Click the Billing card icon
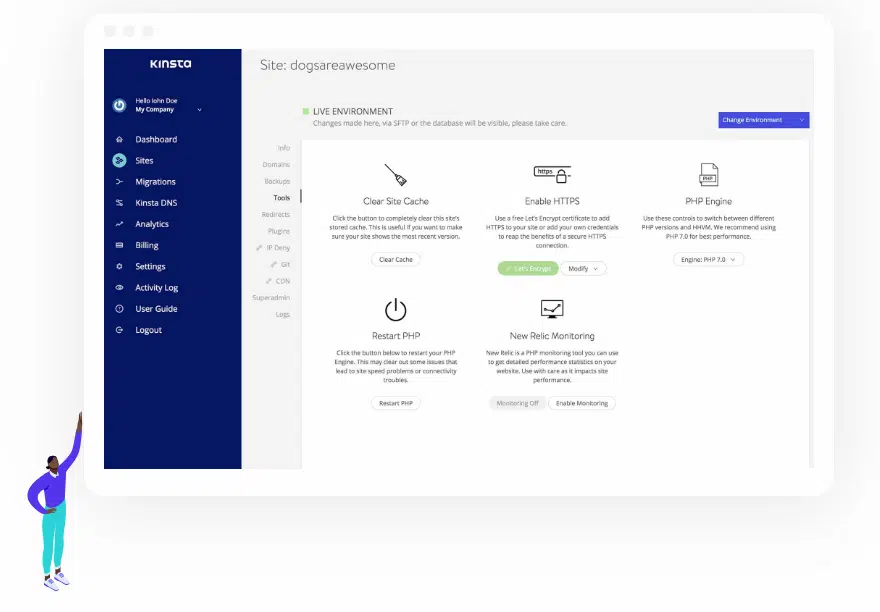The image size is (880, 612). (119, 245)
